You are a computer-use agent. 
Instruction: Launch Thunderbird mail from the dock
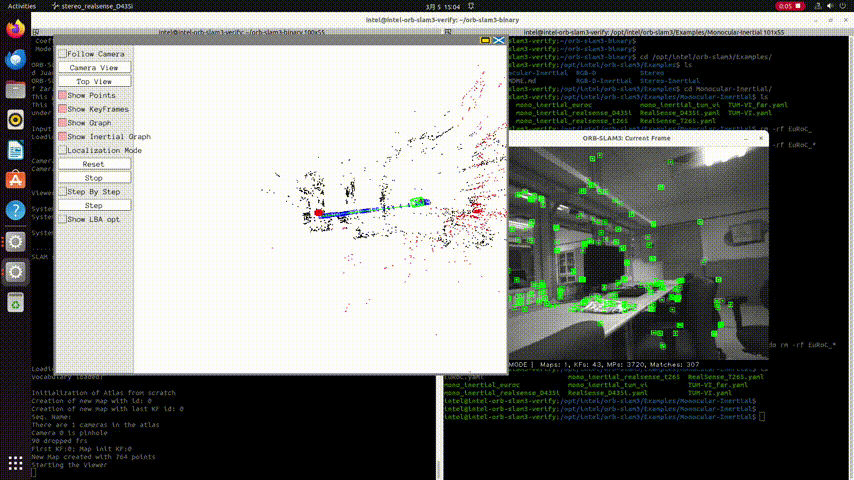click(15, 59)
